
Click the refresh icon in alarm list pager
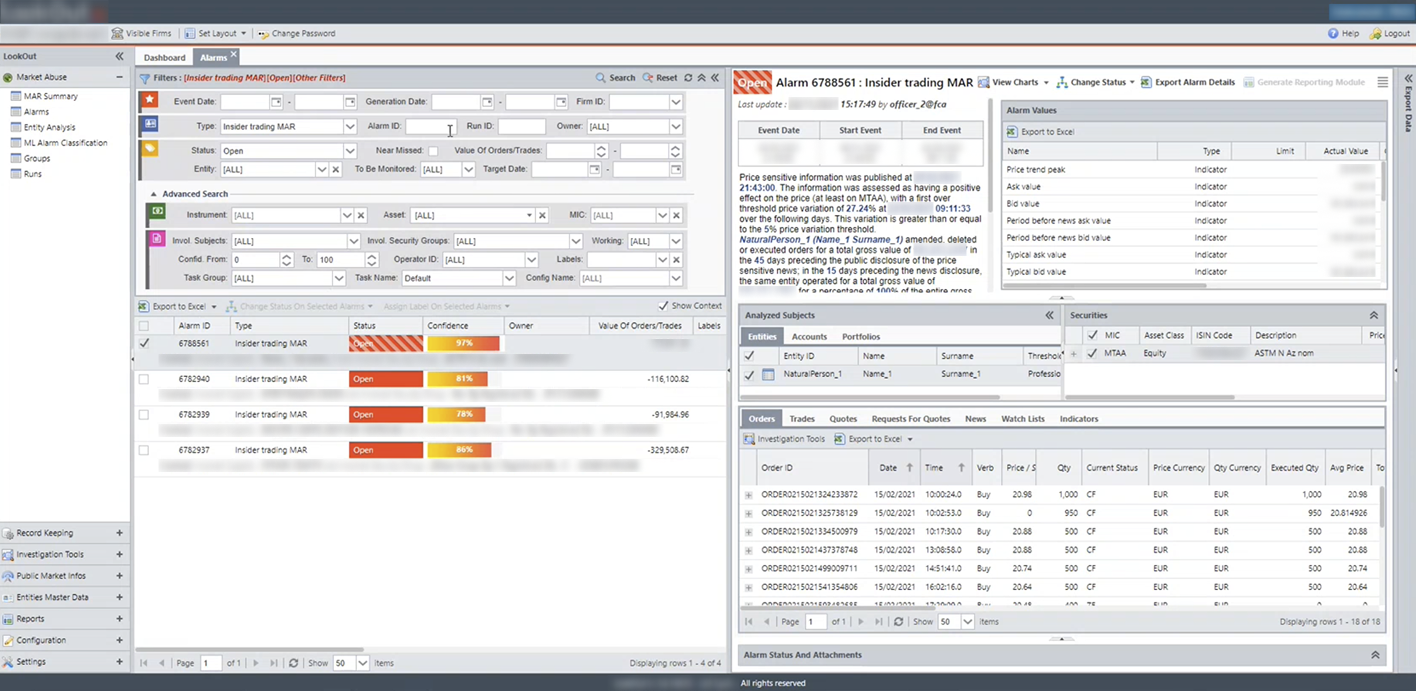(x=293, y=663)
